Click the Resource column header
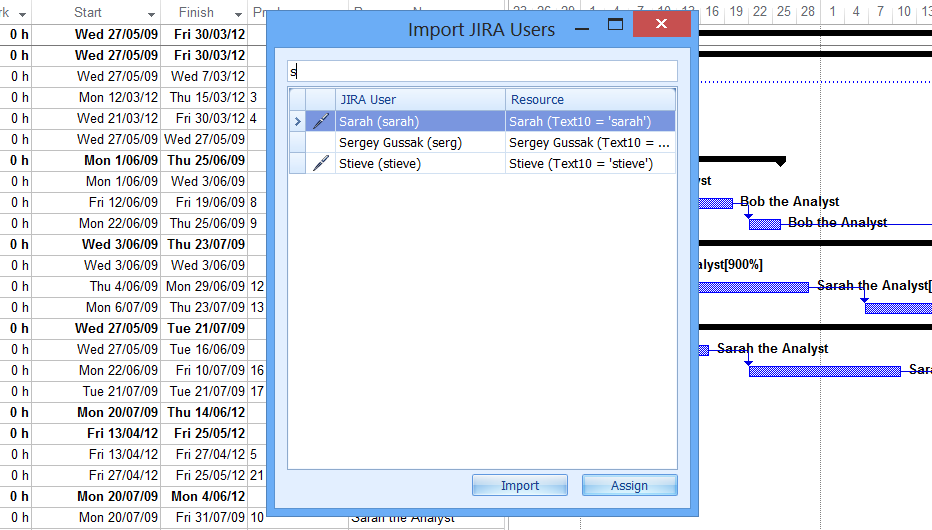This screenshot has width=932, height=530. tap(590, 100)
